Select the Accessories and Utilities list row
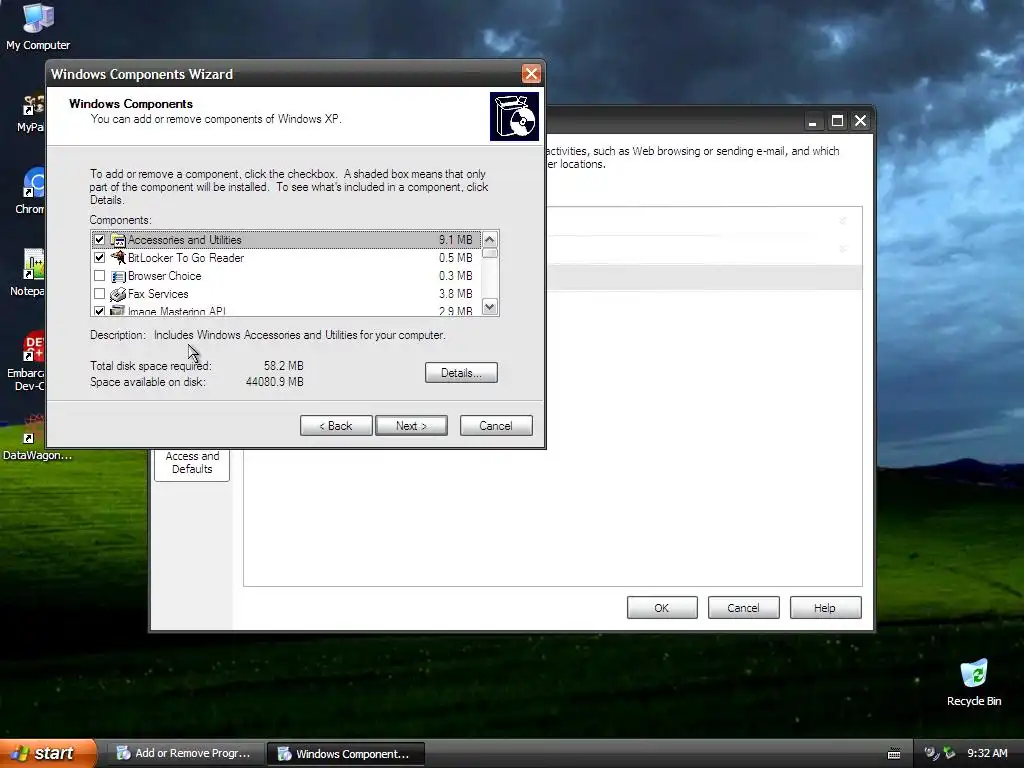This screenshot has width=1024, height=768. pyautogui.click(x=286, y=240)
